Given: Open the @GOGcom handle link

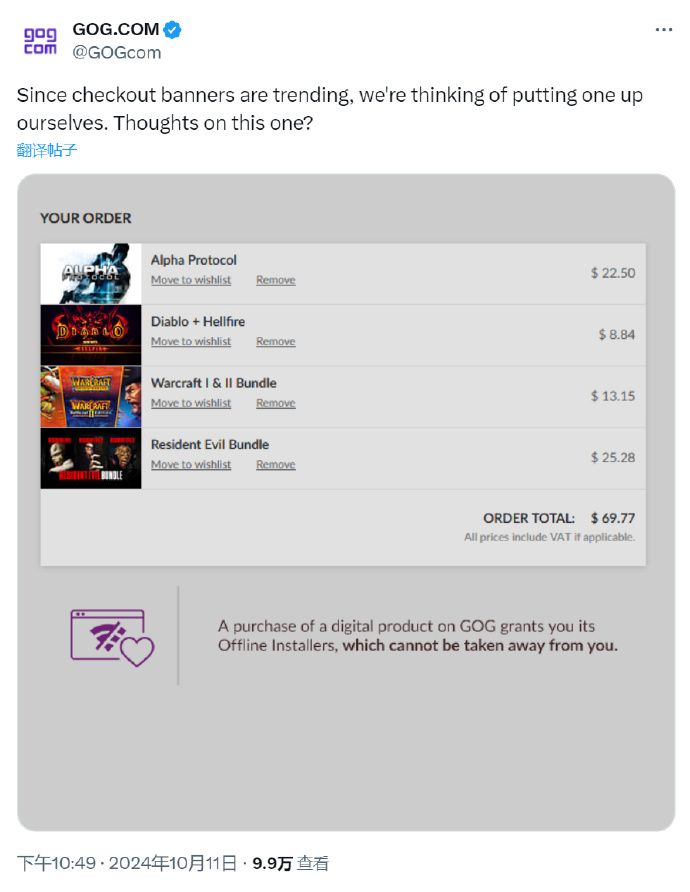Looking at the screenshot, I should [117, 52].
